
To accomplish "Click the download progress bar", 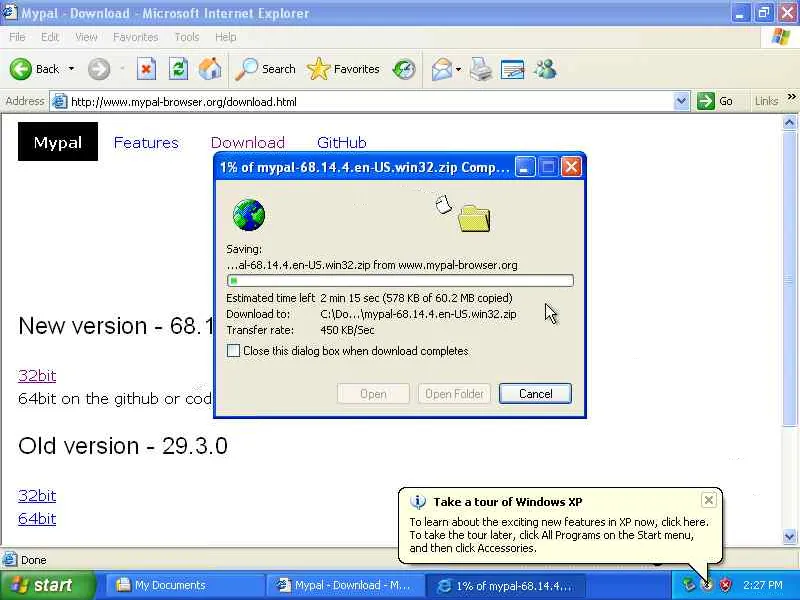I will (400, 281).
